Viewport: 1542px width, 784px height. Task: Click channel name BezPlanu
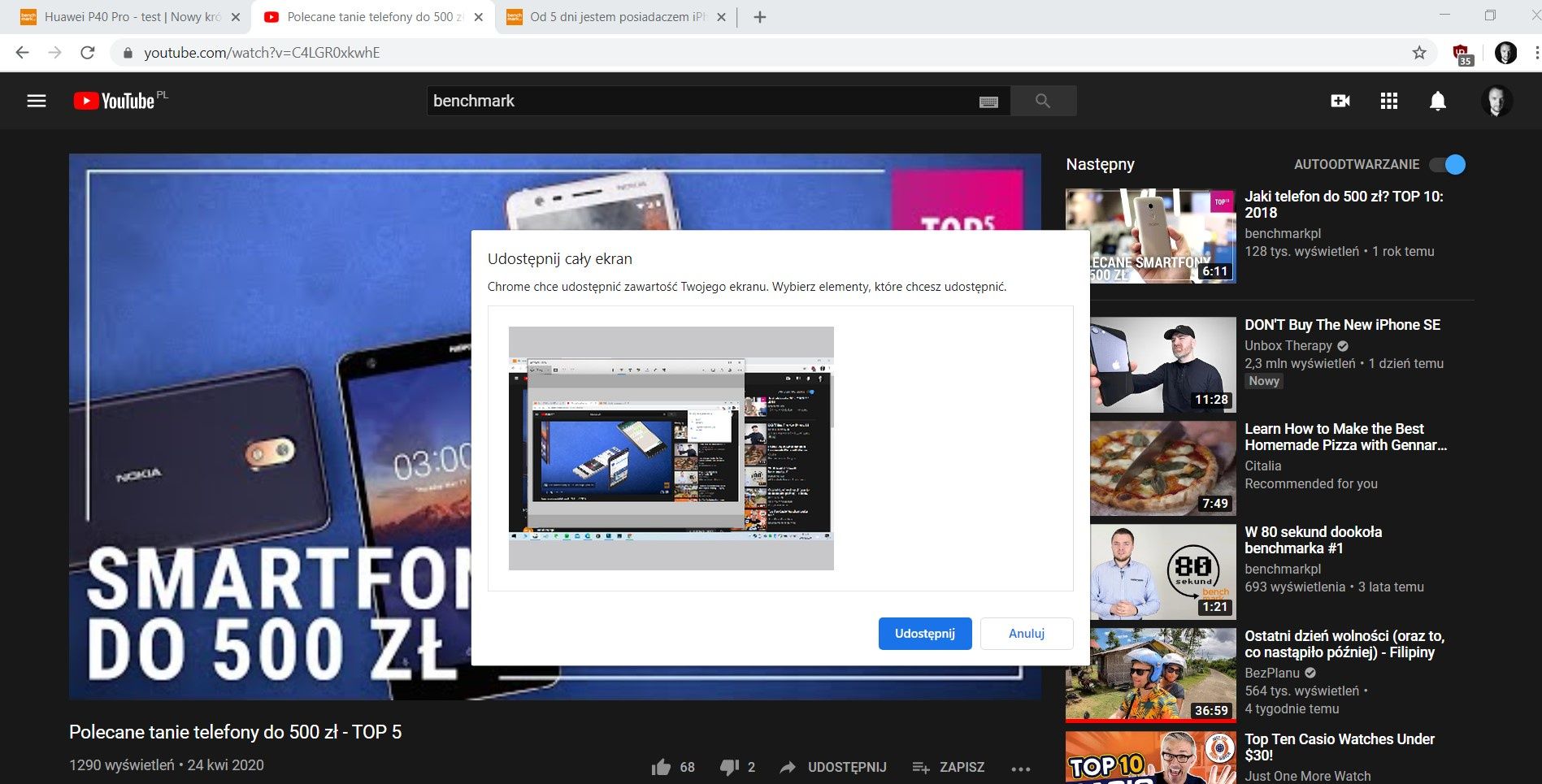tap(1272, 673)
